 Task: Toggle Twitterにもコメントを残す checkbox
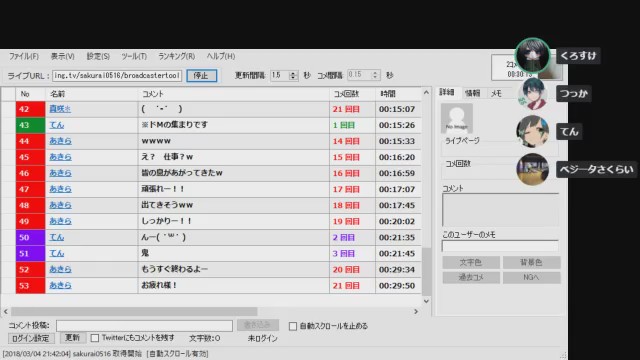click(x=95, y=338)
